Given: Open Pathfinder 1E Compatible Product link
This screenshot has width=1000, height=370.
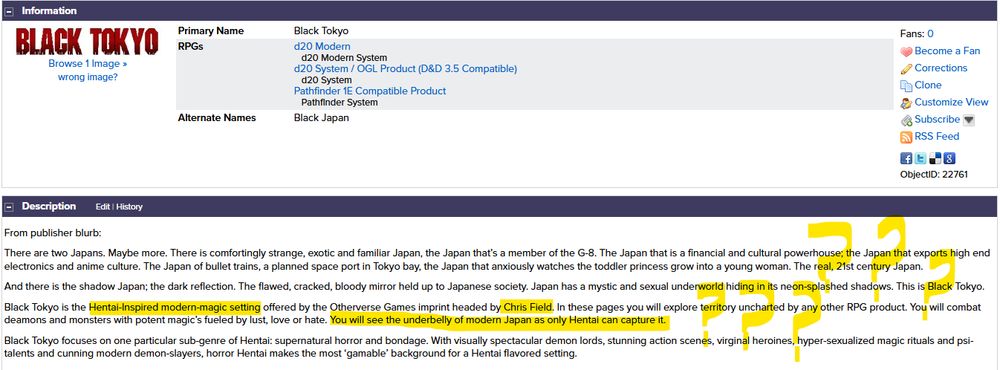Looking at the screenshot, I should (370, 91).
